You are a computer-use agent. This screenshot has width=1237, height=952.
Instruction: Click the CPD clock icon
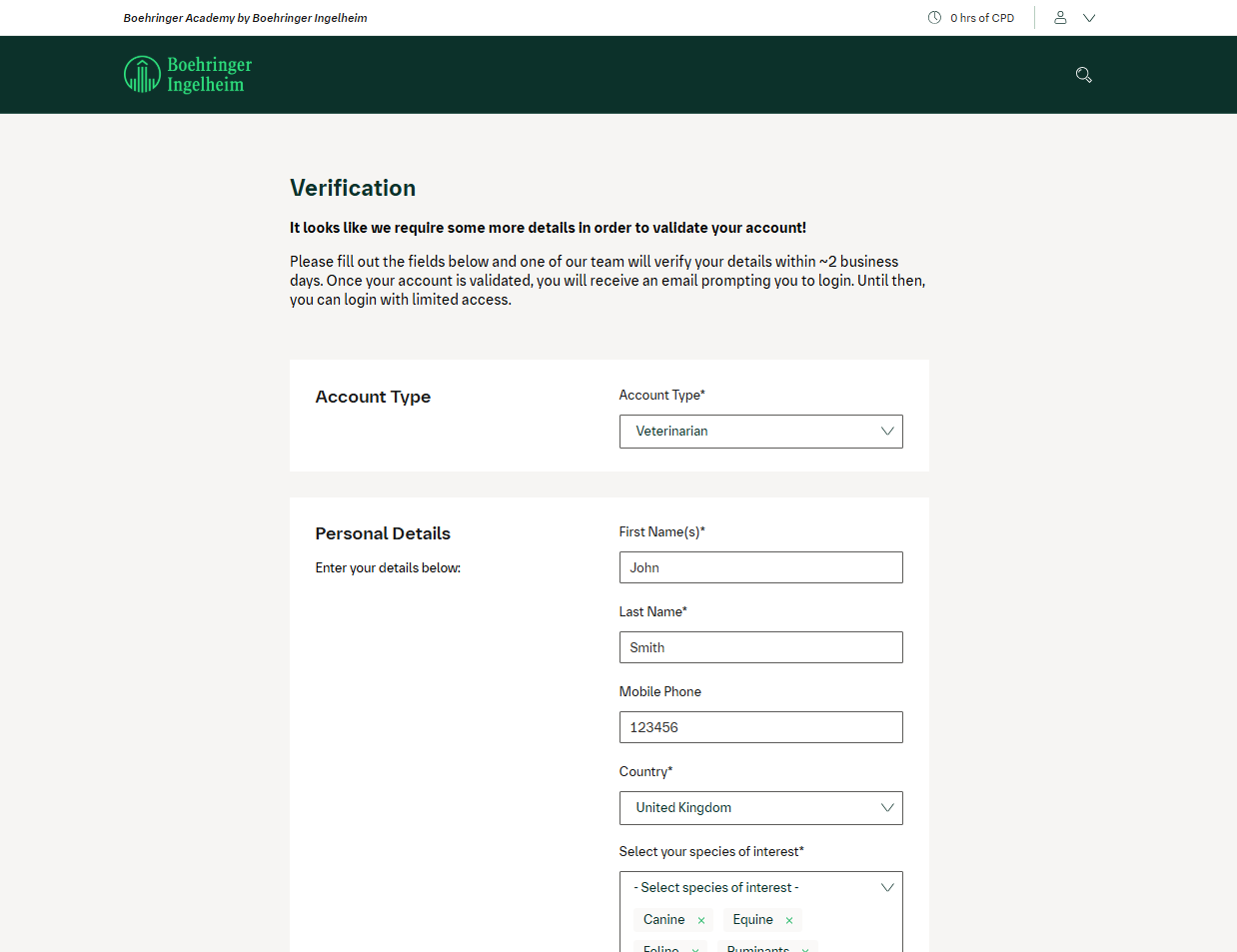tap(933, 17)
